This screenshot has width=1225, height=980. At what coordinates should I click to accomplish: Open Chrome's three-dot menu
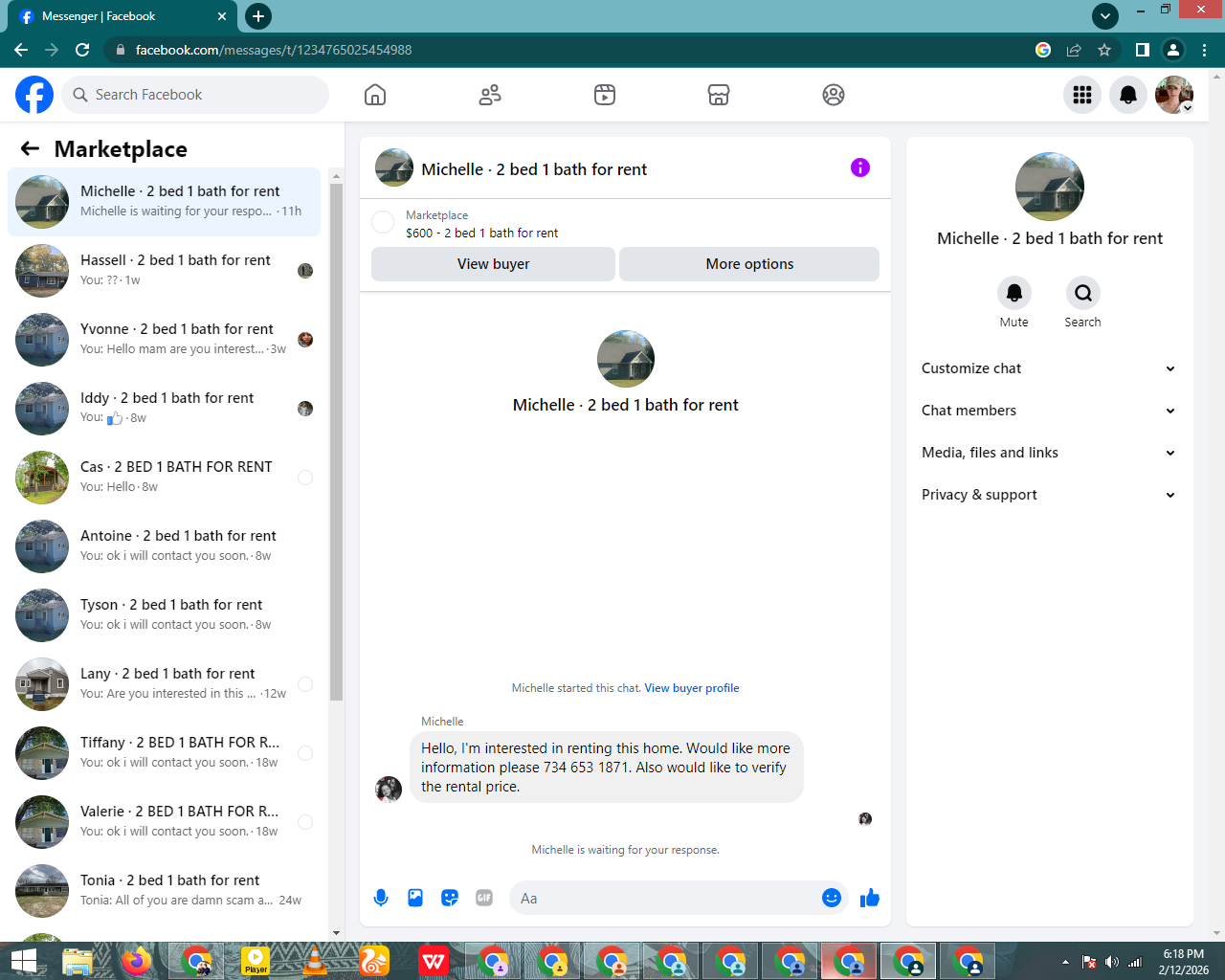tap(1204, 50)
